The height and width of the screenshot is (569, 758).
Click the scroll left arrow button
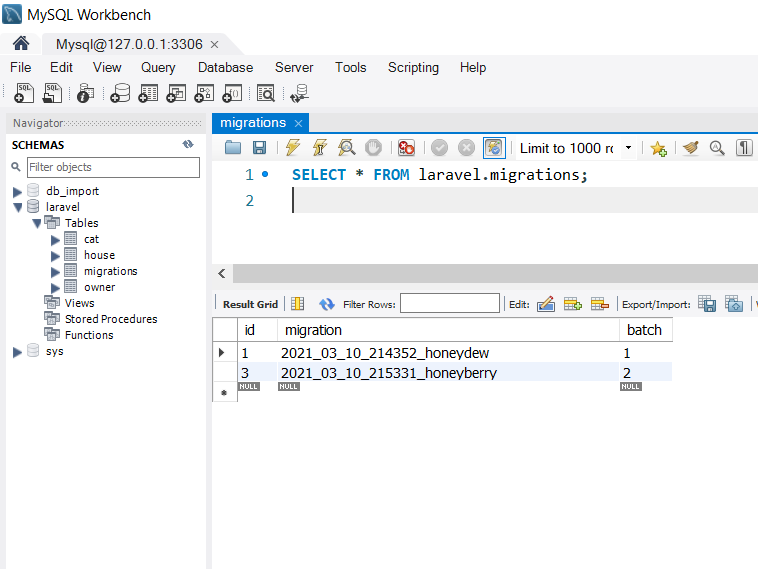(222, 274)
